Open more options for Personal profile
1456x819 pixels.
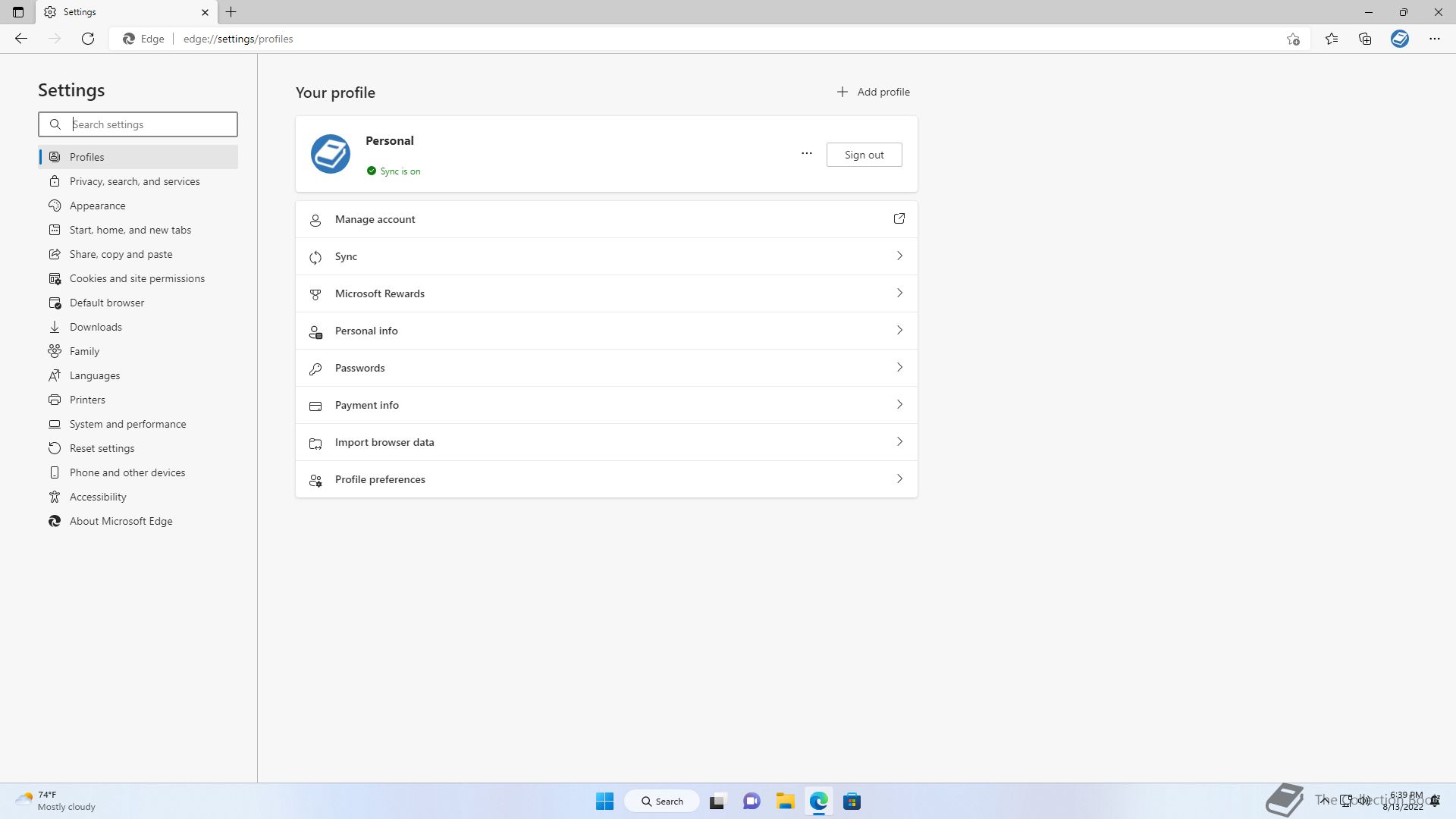807,154
